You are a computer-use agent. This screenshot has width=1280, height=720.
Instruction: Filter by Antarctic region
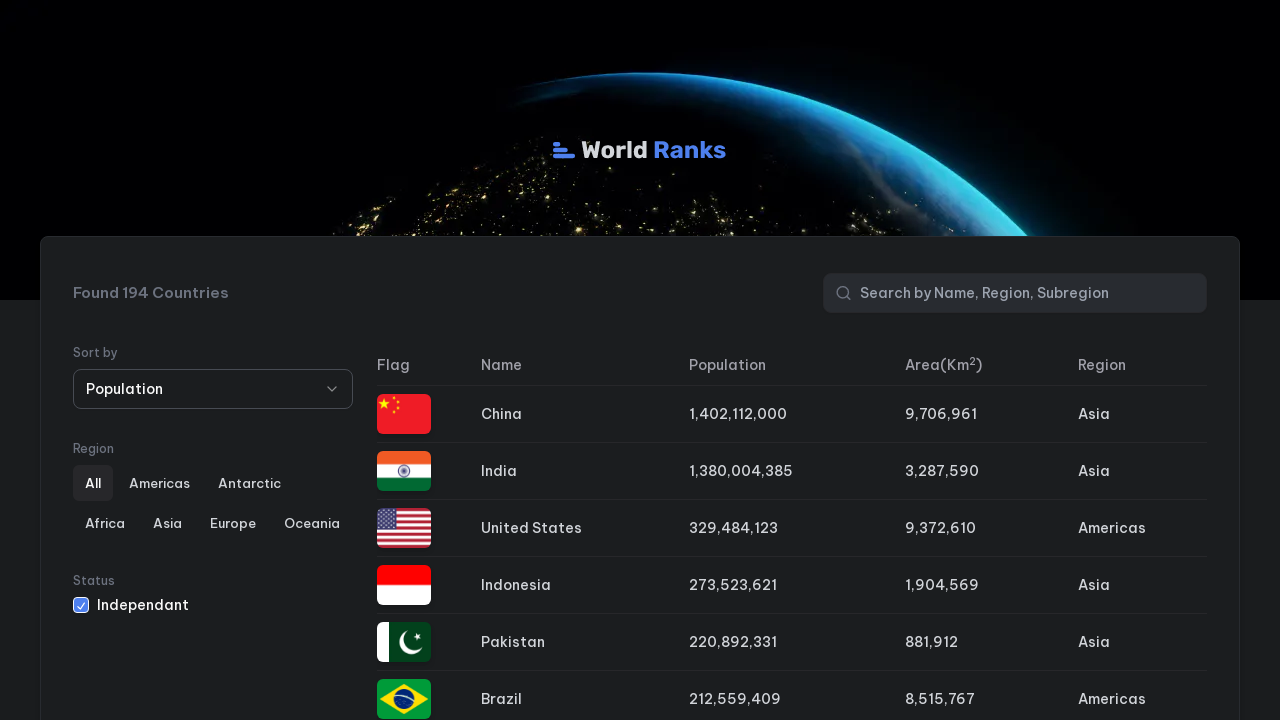[250, 483]
